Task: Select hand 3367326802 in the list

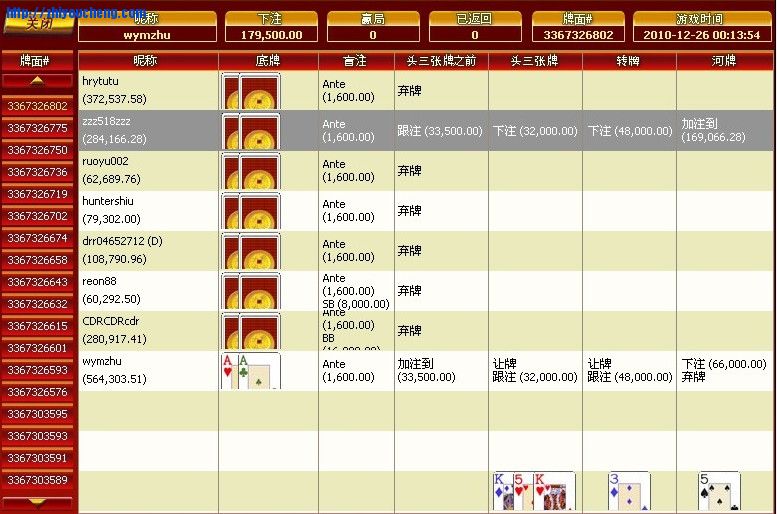Action: click(x=38, y=106)
